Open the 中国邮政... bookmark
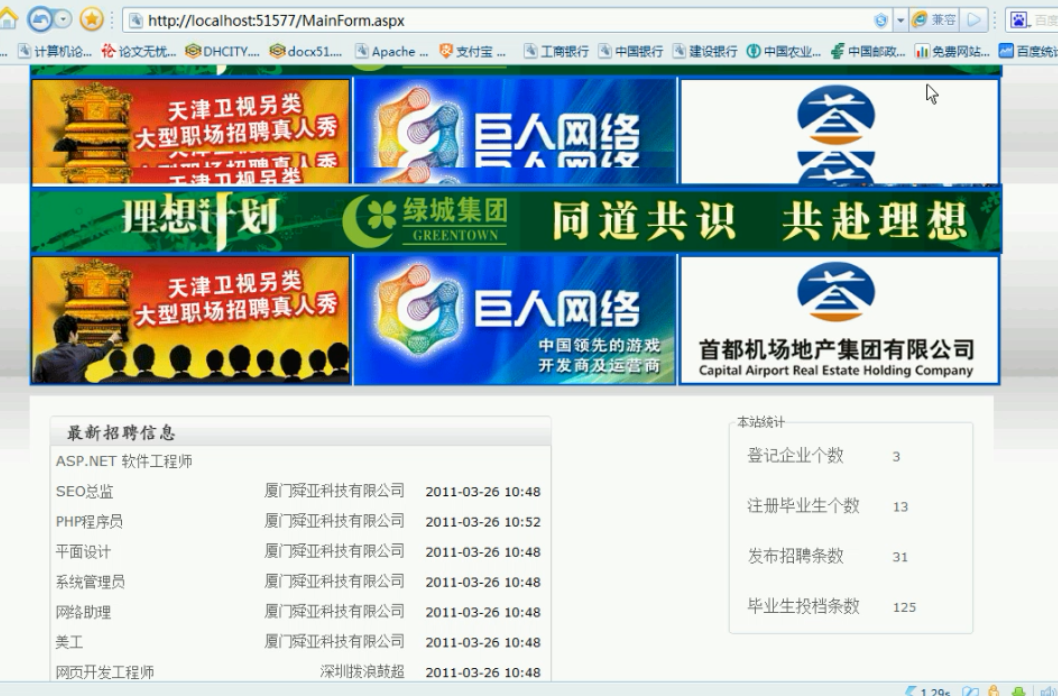 click(868, 51)
